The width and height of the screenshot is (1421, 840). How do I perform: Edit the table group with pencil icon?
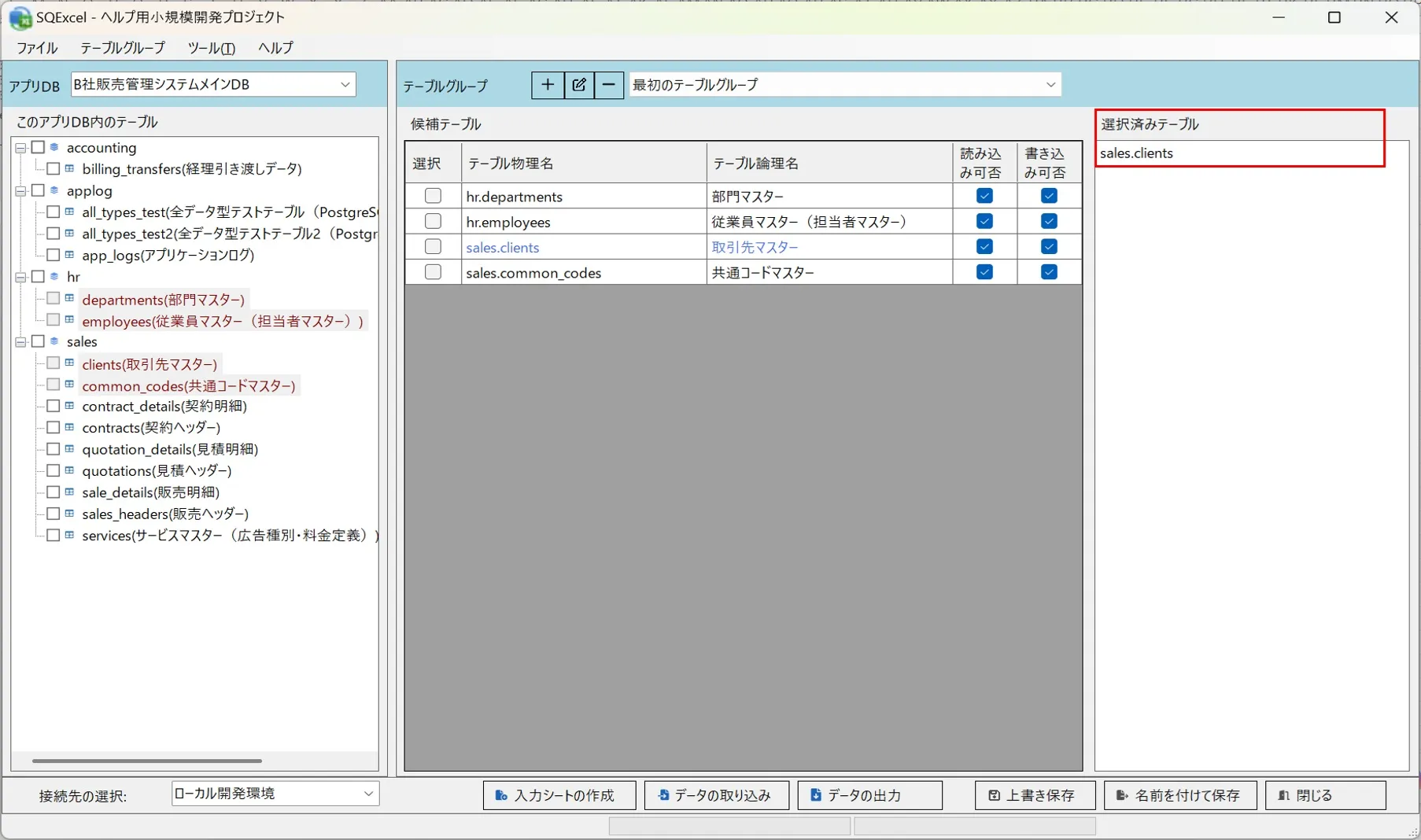point(579,85)
